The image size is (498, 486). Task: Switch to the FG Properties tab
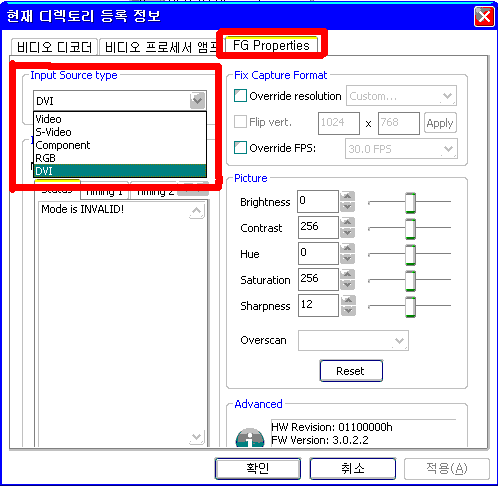[271, 45]
